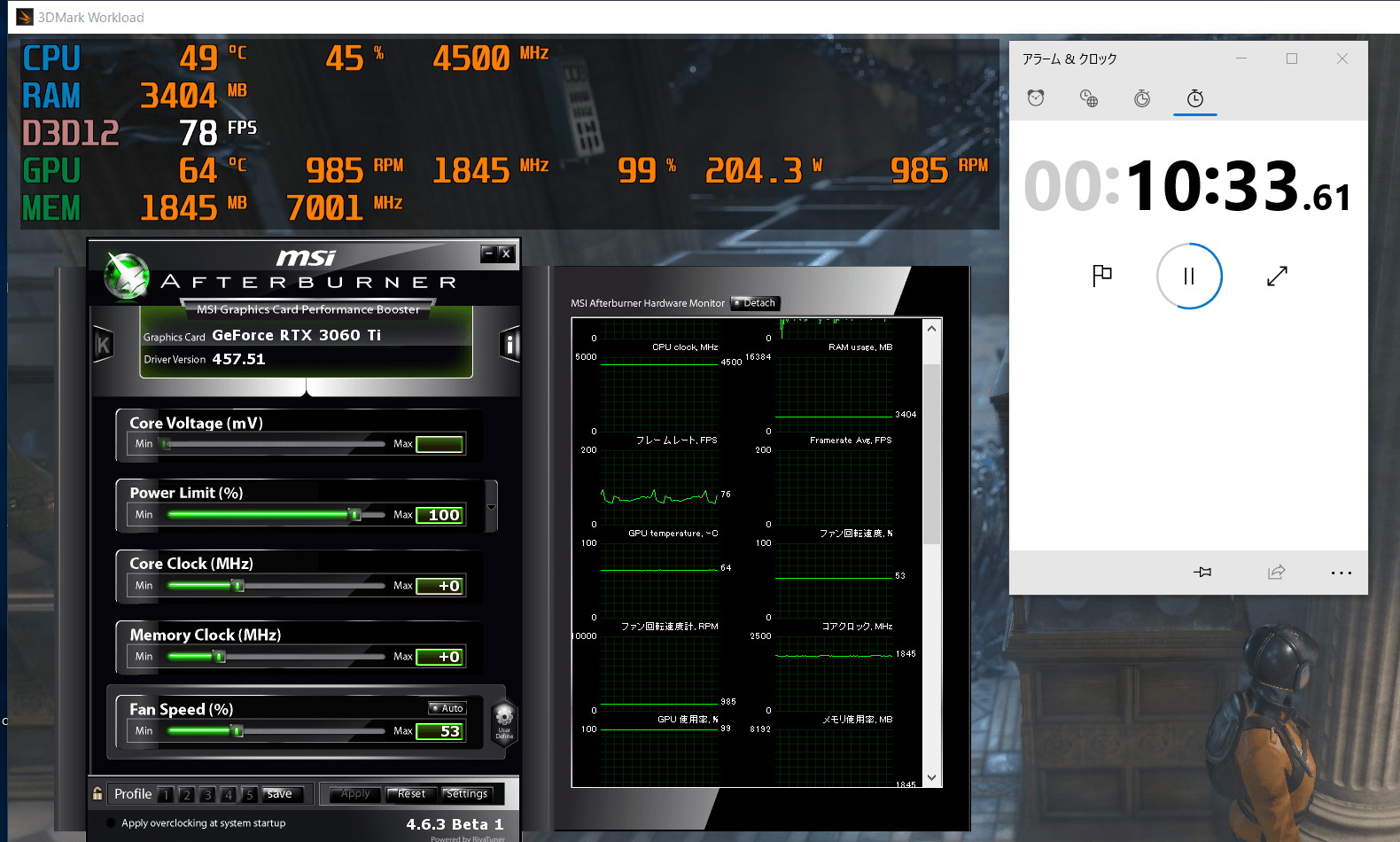
Task: Select Profile slot 5
Action: (x=249, y=795)
